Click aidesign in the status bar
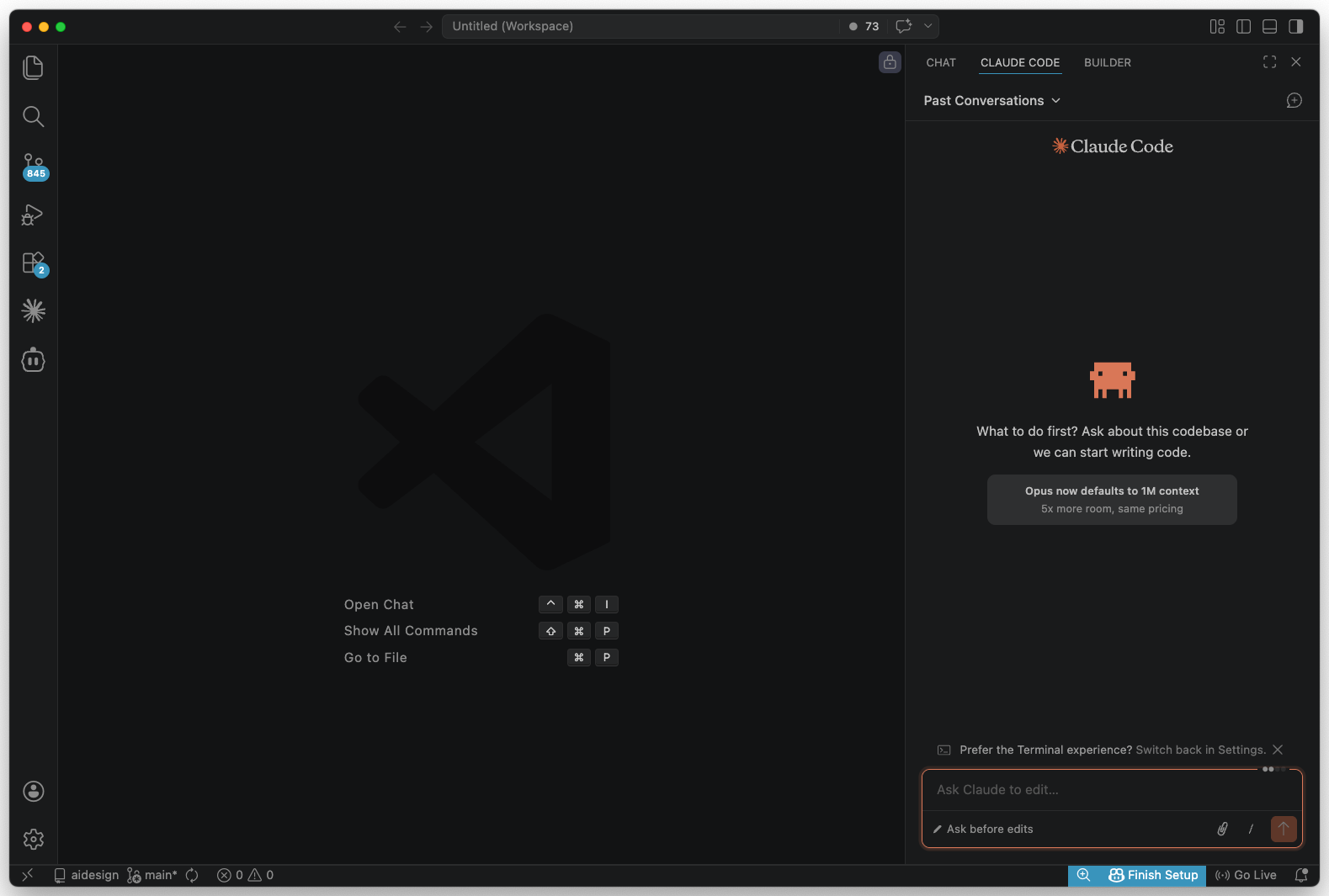 tap(87, 875)
